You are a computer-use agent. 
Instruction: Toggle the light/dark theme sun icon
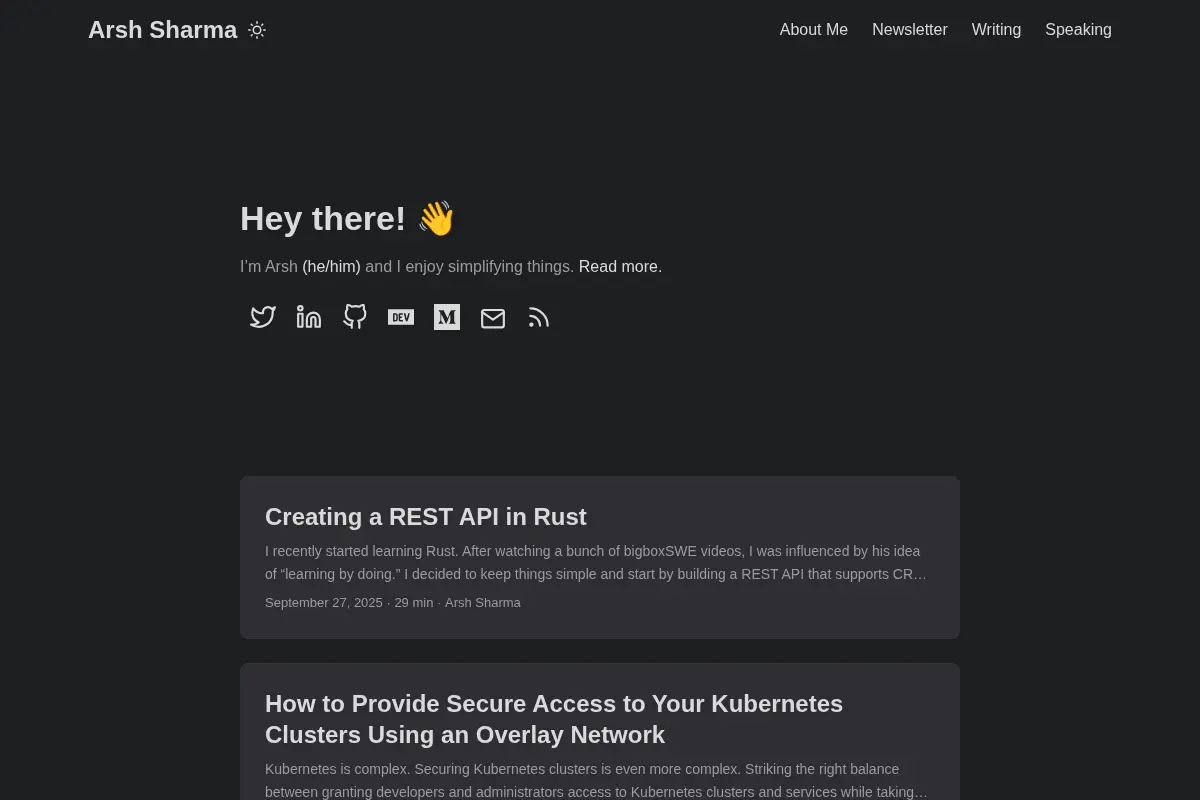257,30
